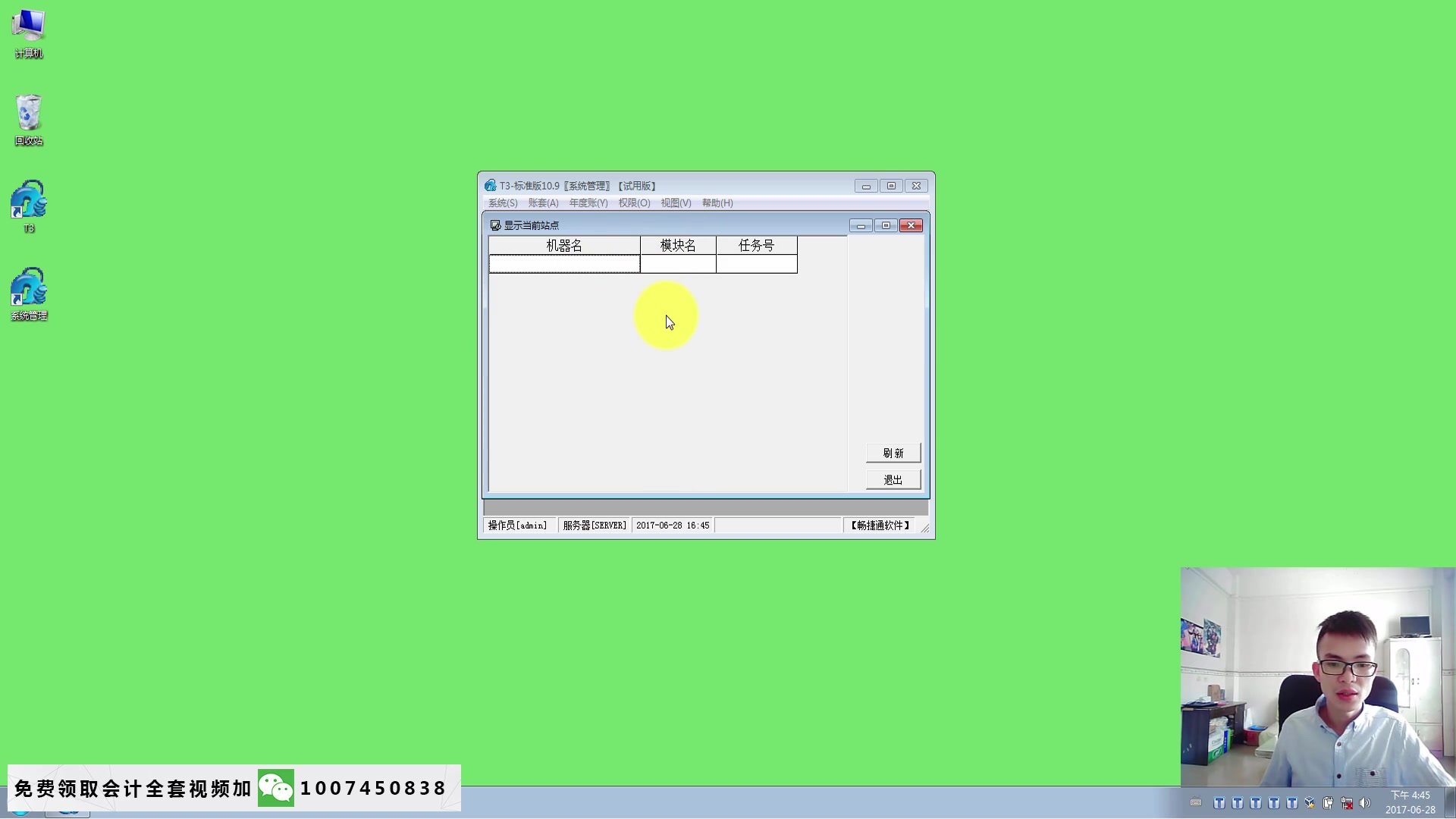Click the empty cell under 模块名
The image size is (1456, 819).
pyautogui.click(x=678, y=264)
